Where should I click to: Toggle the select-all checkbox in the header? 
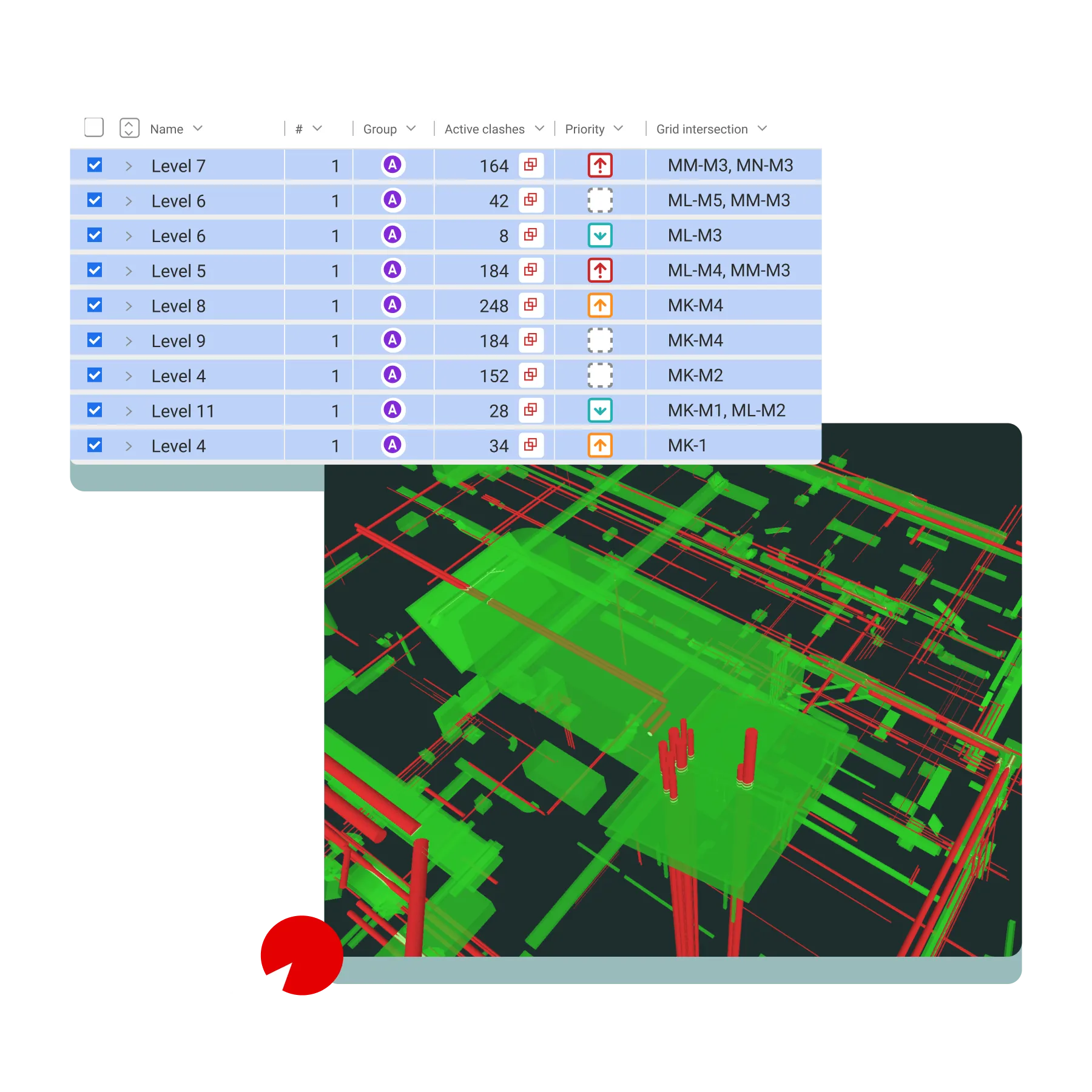click(x=93, y=128)
